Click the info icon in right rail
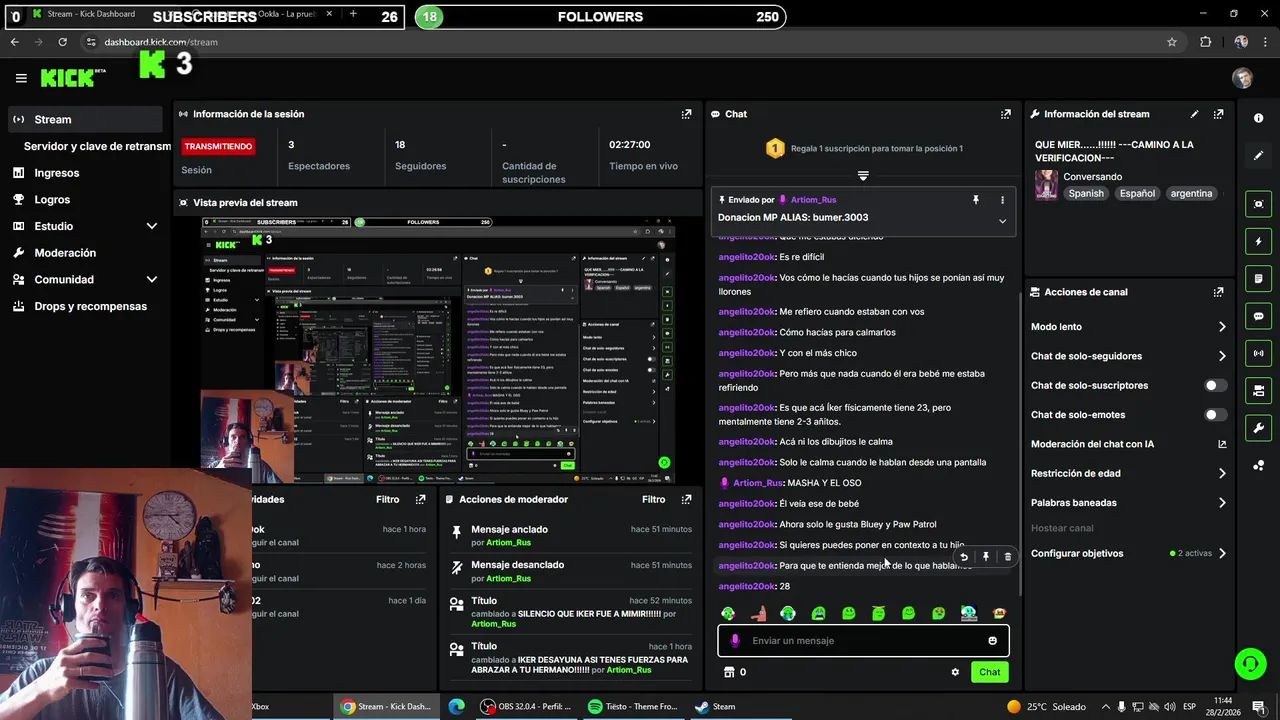 (x=1258, y=118)
